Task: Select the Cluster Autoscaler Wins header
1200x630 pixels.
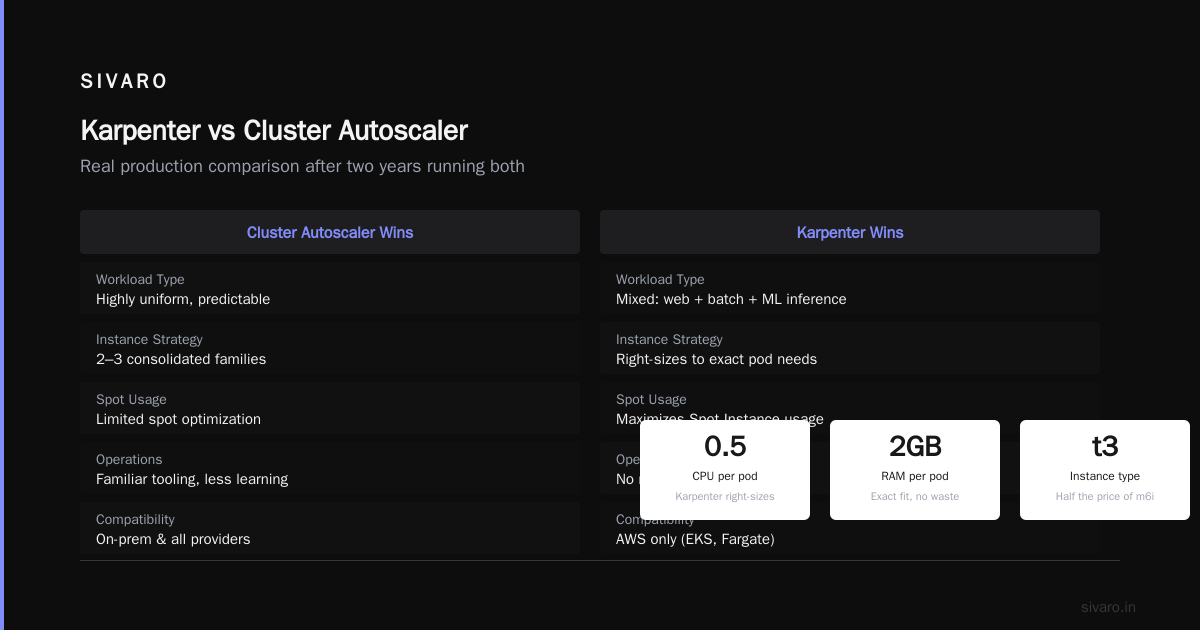Action: click(x=330, y=232)
